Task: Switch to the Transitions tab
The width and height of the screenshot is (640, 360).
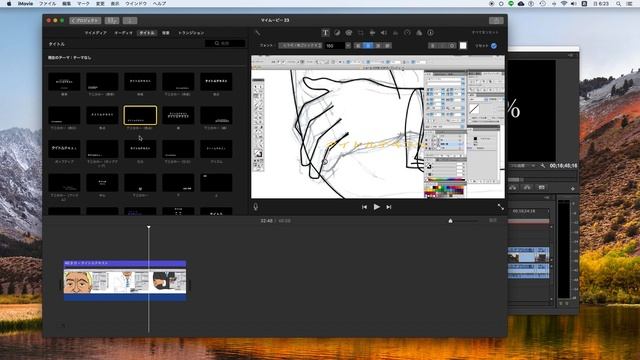Action: coord(191,33)
